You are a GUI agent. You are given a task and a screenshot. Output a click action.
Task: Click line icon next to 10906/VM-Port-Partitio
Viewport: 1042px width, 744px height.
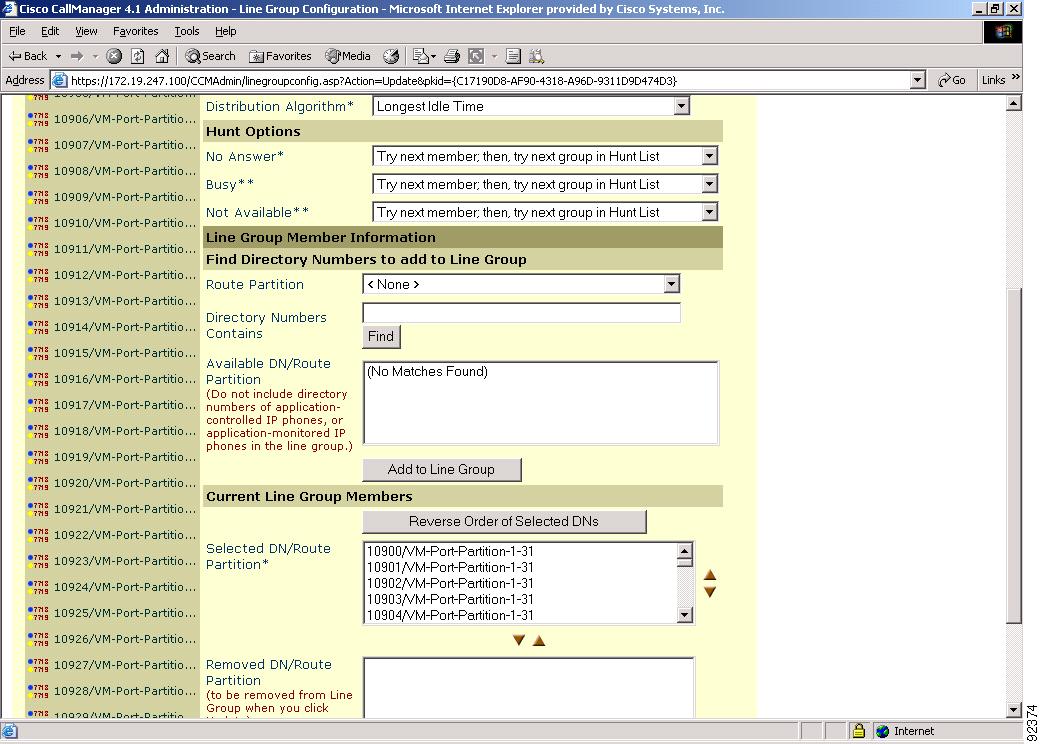[x=39, y=119]
